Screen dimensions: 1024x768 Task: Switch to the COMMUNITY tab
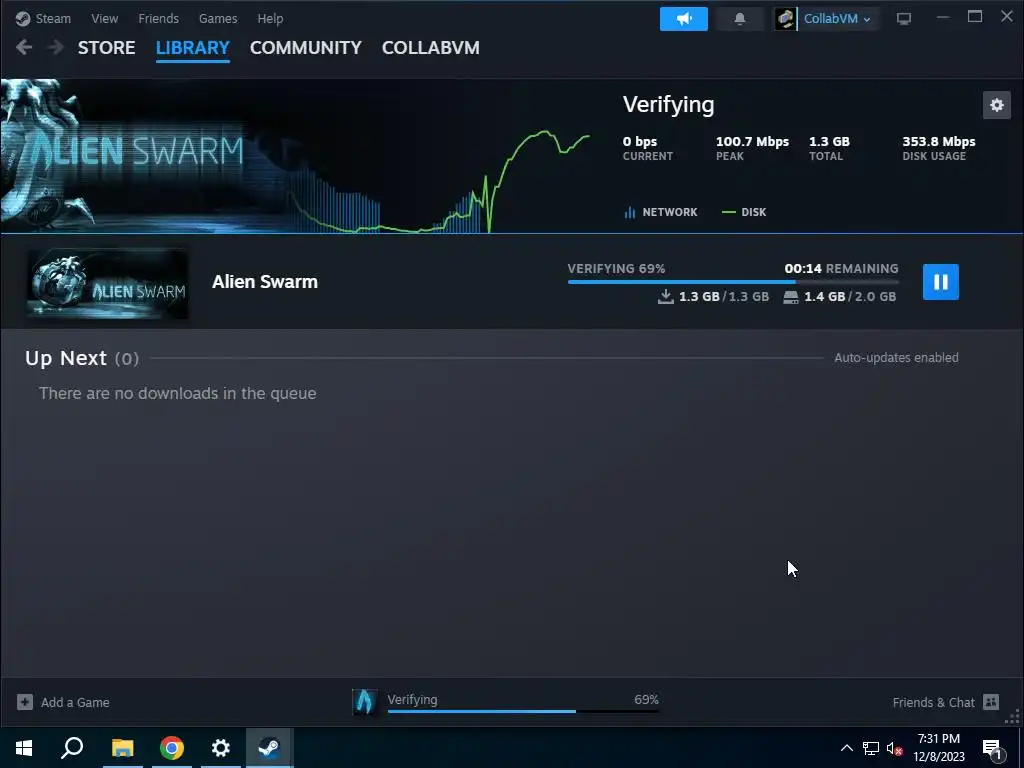pyautogui.click(x=306, y=48)
